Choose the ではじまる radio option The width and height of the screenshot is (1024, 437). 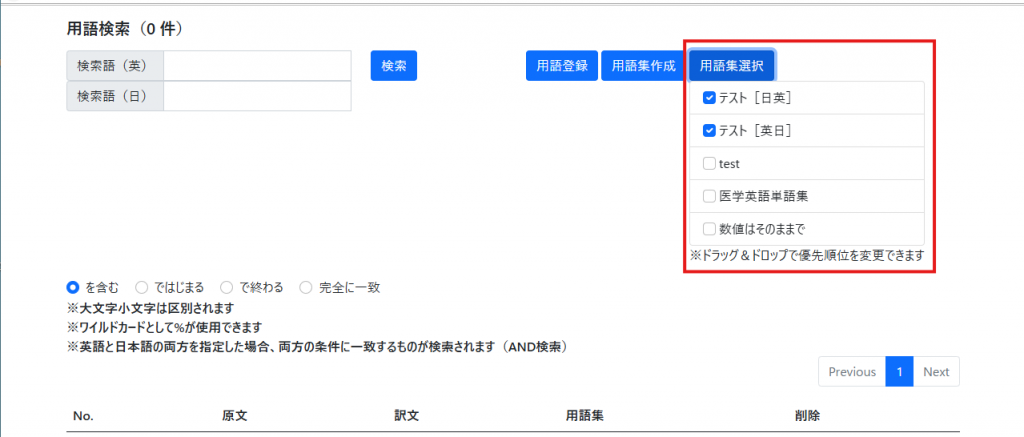141,287
